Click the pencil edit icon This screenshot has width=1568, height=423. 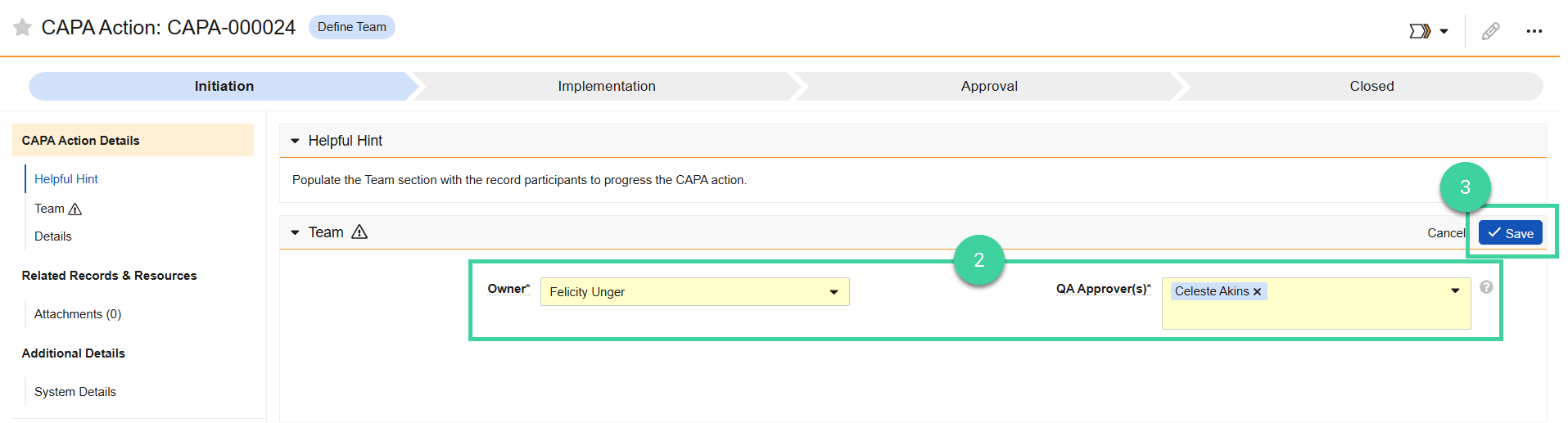tap(1491, 31)
